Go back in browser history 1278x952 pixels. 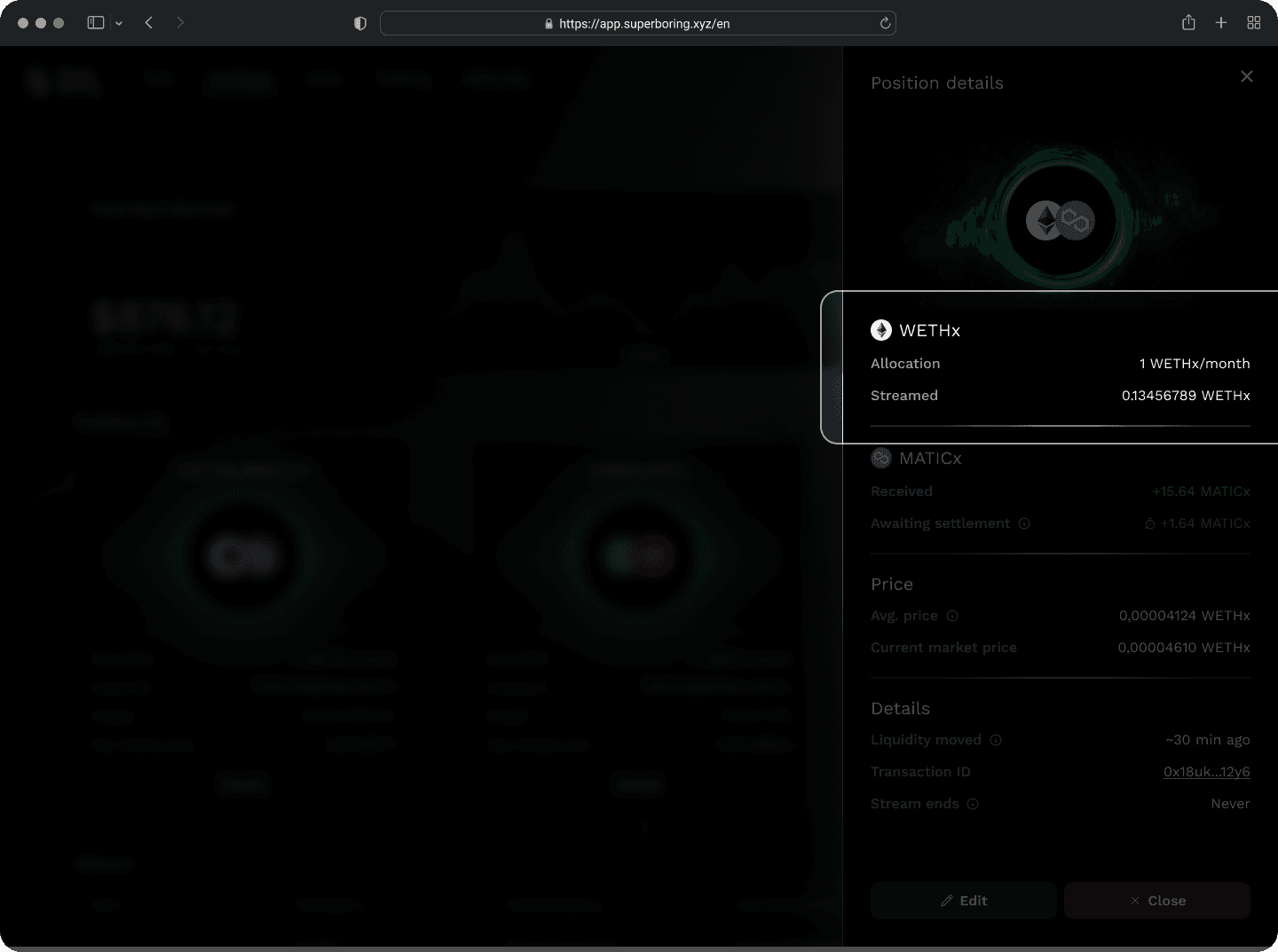(149, 23)
